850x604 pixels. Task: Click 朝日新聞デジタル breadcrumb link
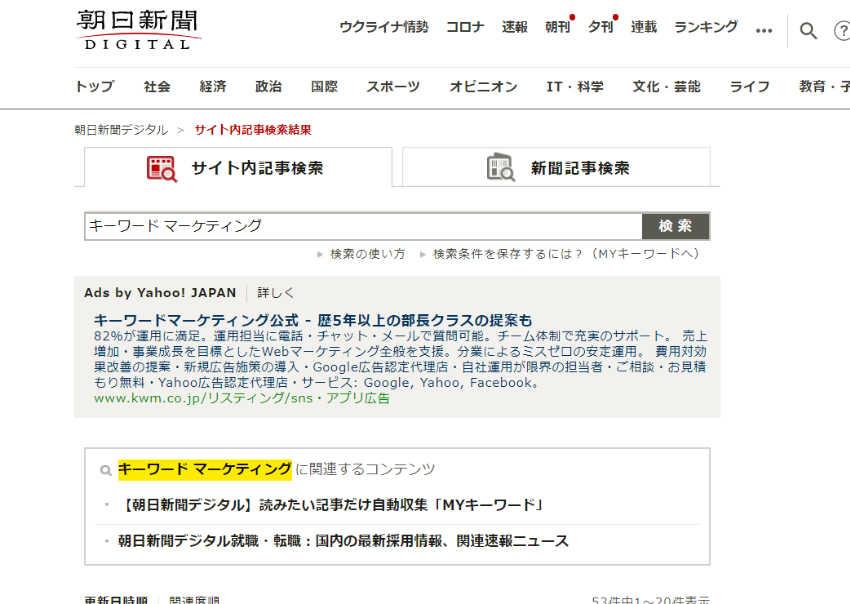pyautogui.click(x=121, y=130)
